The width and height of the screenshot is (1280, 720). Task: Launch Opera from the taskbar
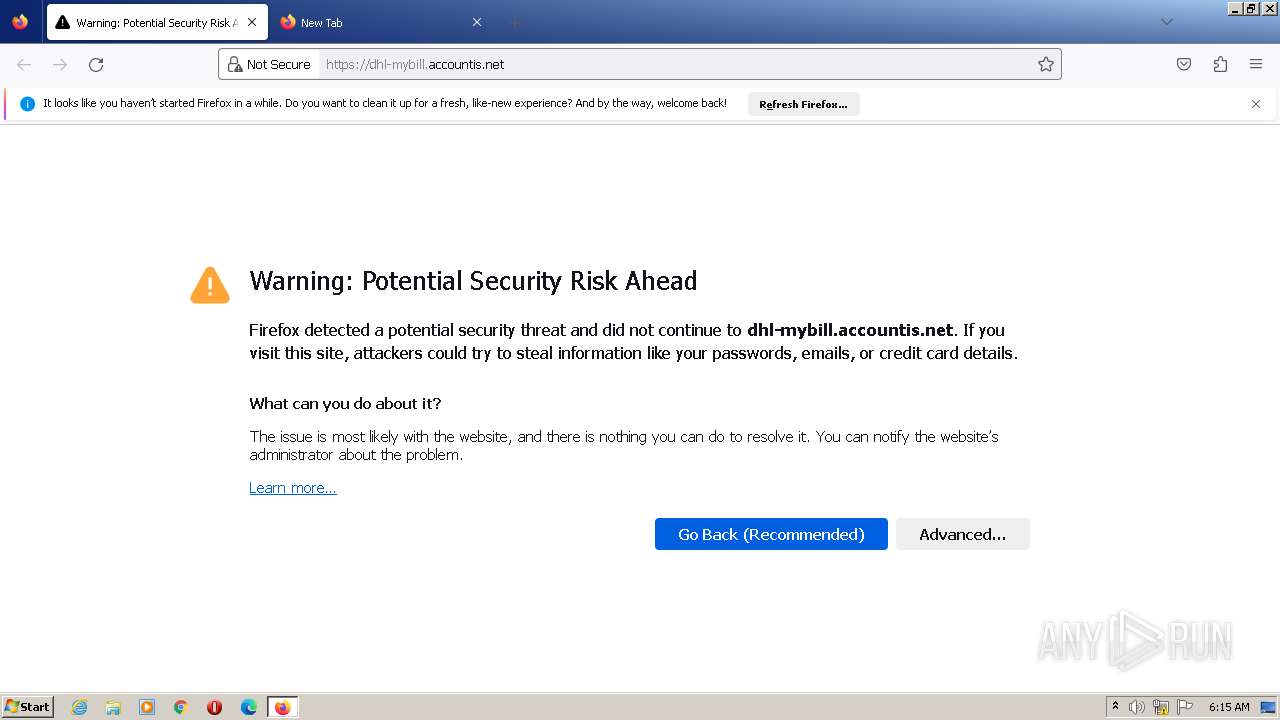point(214,707)
